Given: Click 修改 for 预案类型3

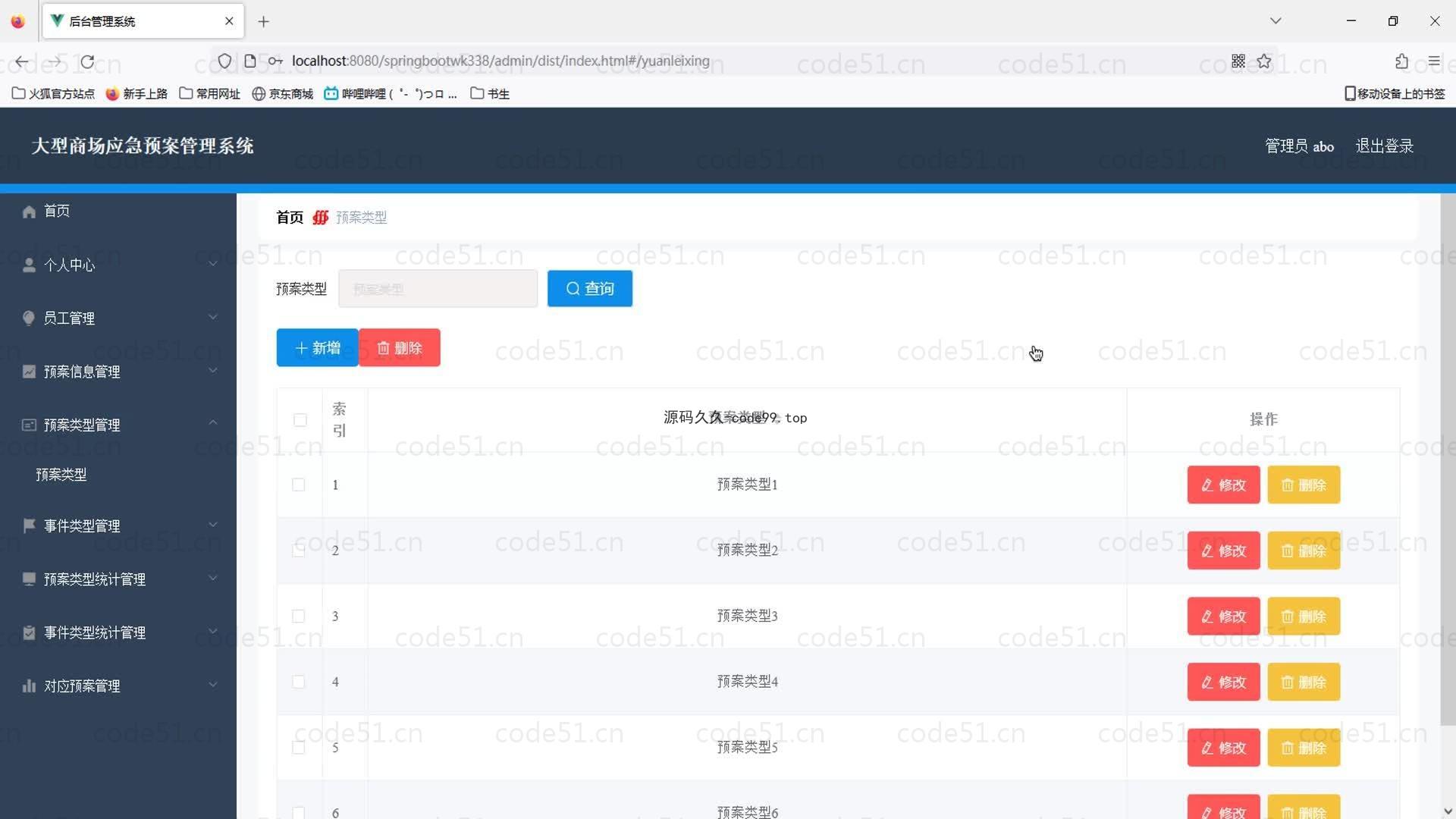Looking at the screenshot, I should [x=1223, y=617].
